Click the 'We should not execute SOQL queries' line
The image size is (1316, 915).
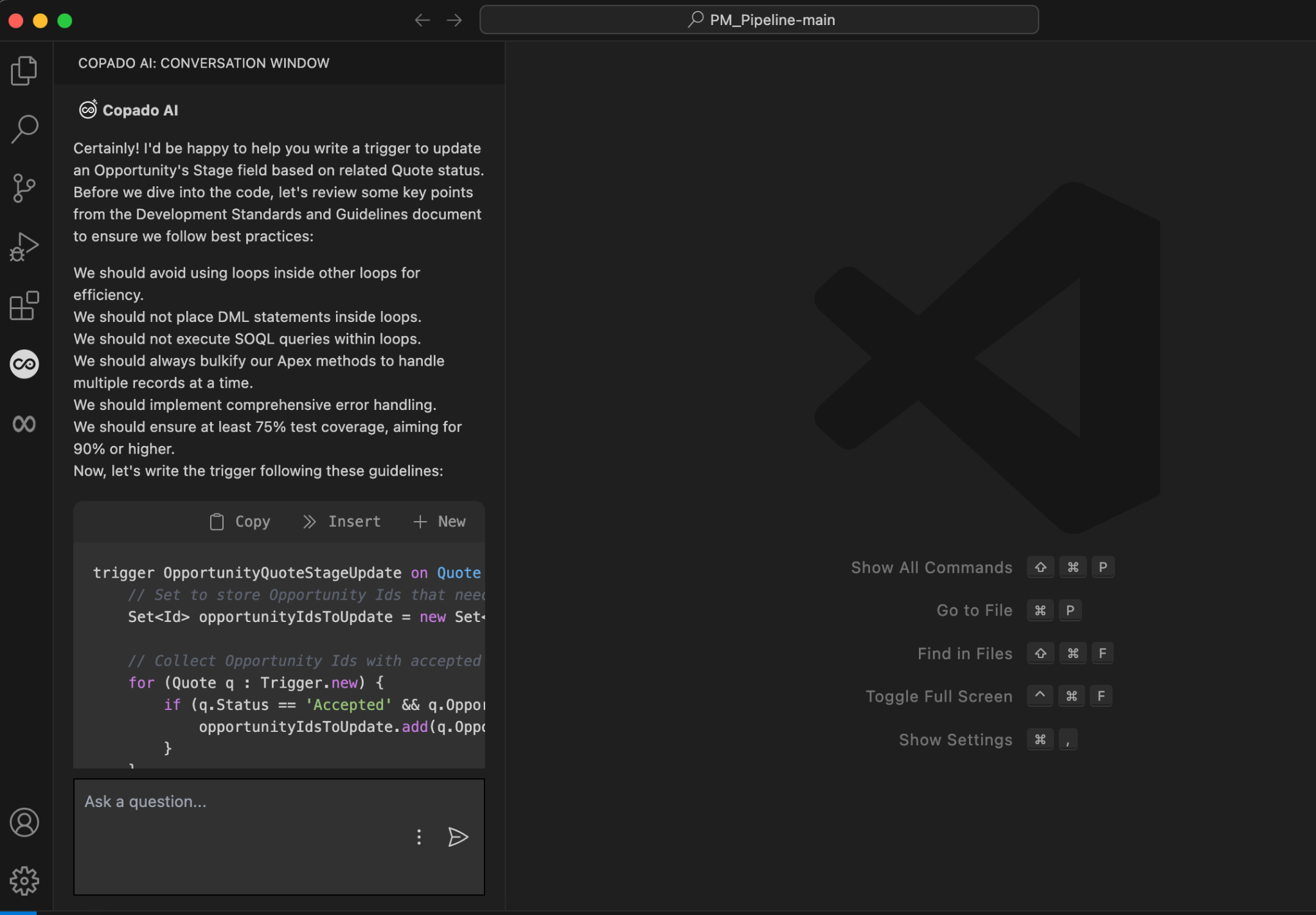tap(247, 339)
